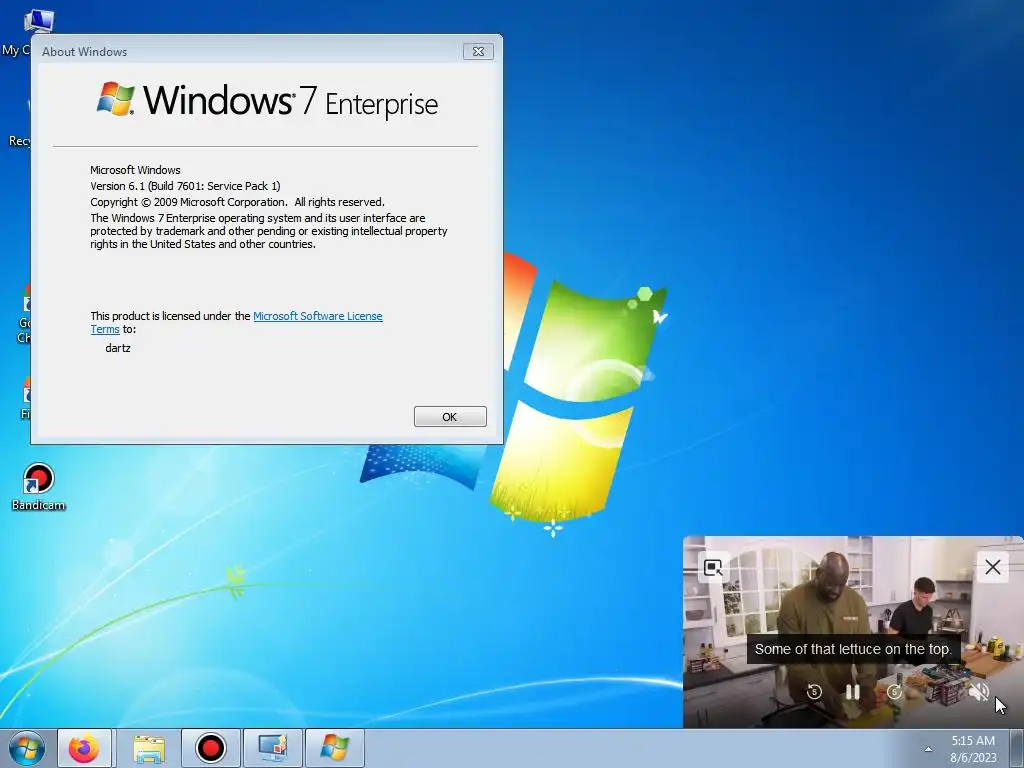Launch Firefox from the taskbar
Screen dimensions: 1024x768
(x=84, y=748)
